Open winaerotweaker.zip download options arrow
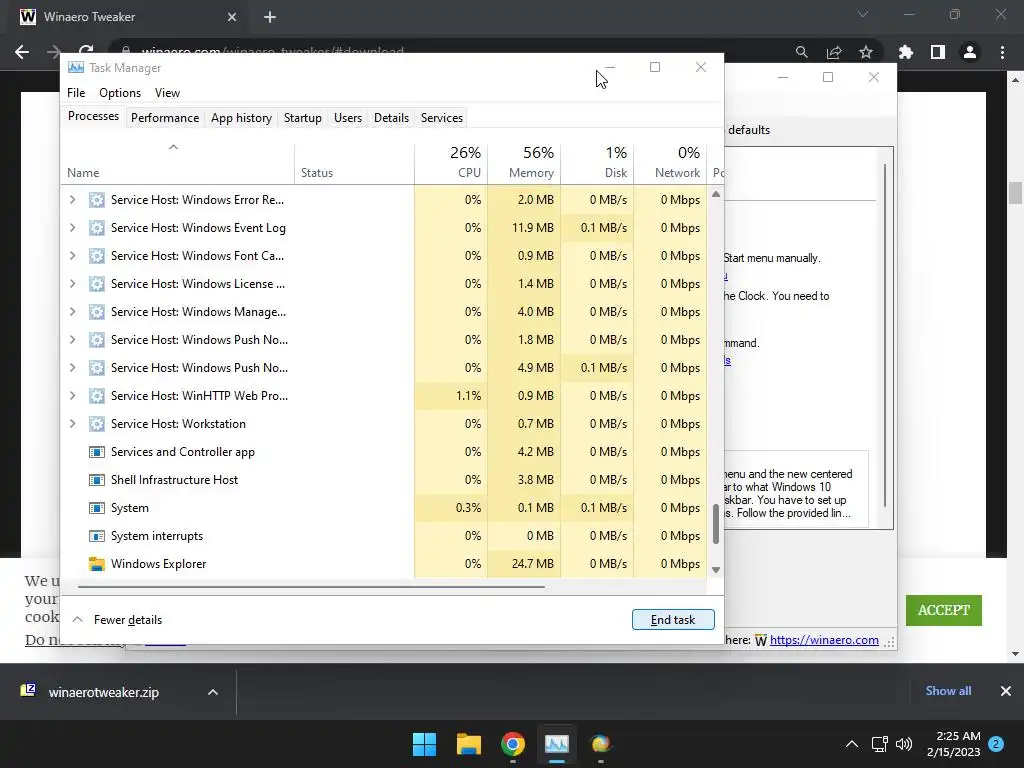The width and height of the screenshot is (1024, 768). (213, 692)
